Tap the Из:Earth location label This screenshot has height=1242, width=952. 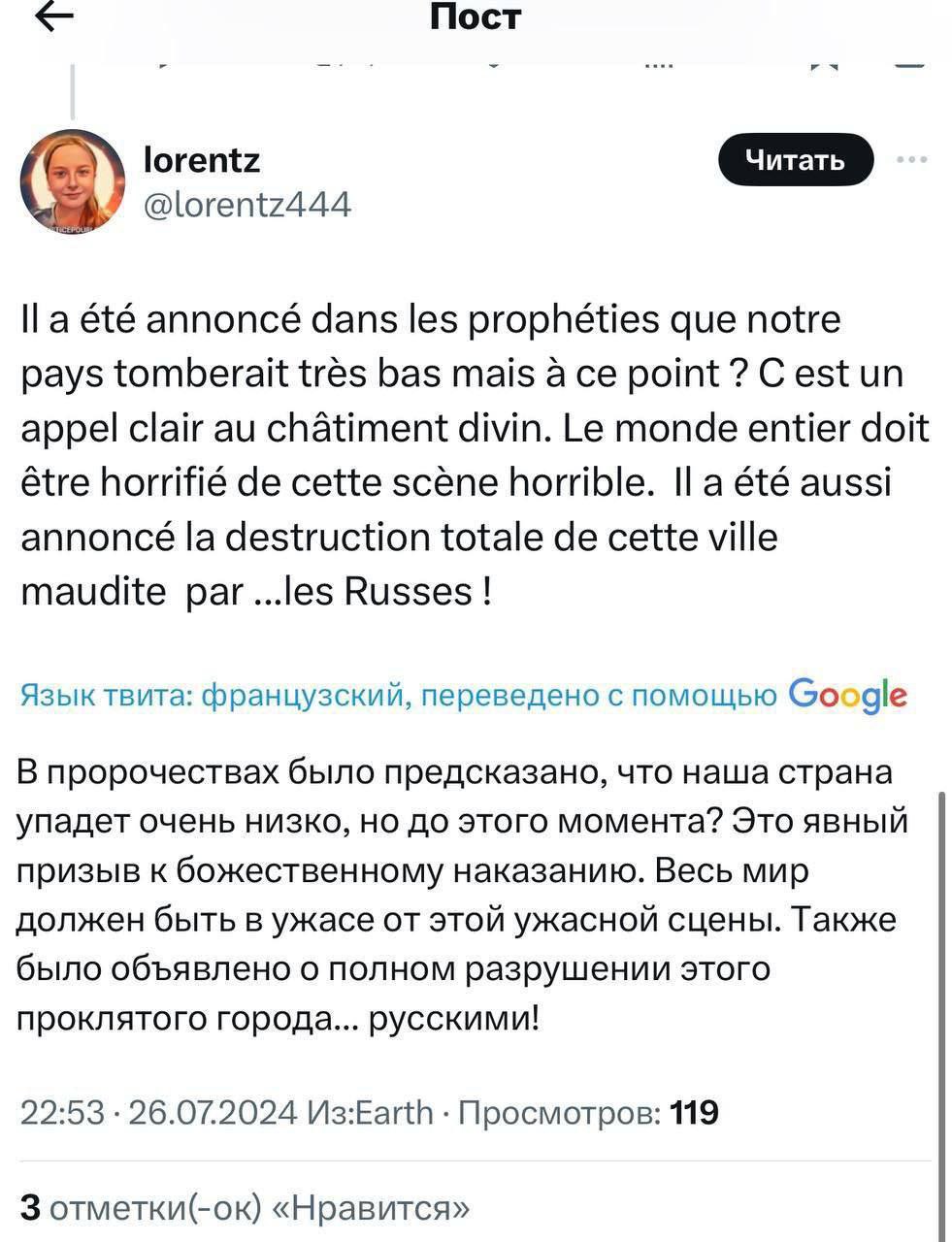click(370, 1112)
